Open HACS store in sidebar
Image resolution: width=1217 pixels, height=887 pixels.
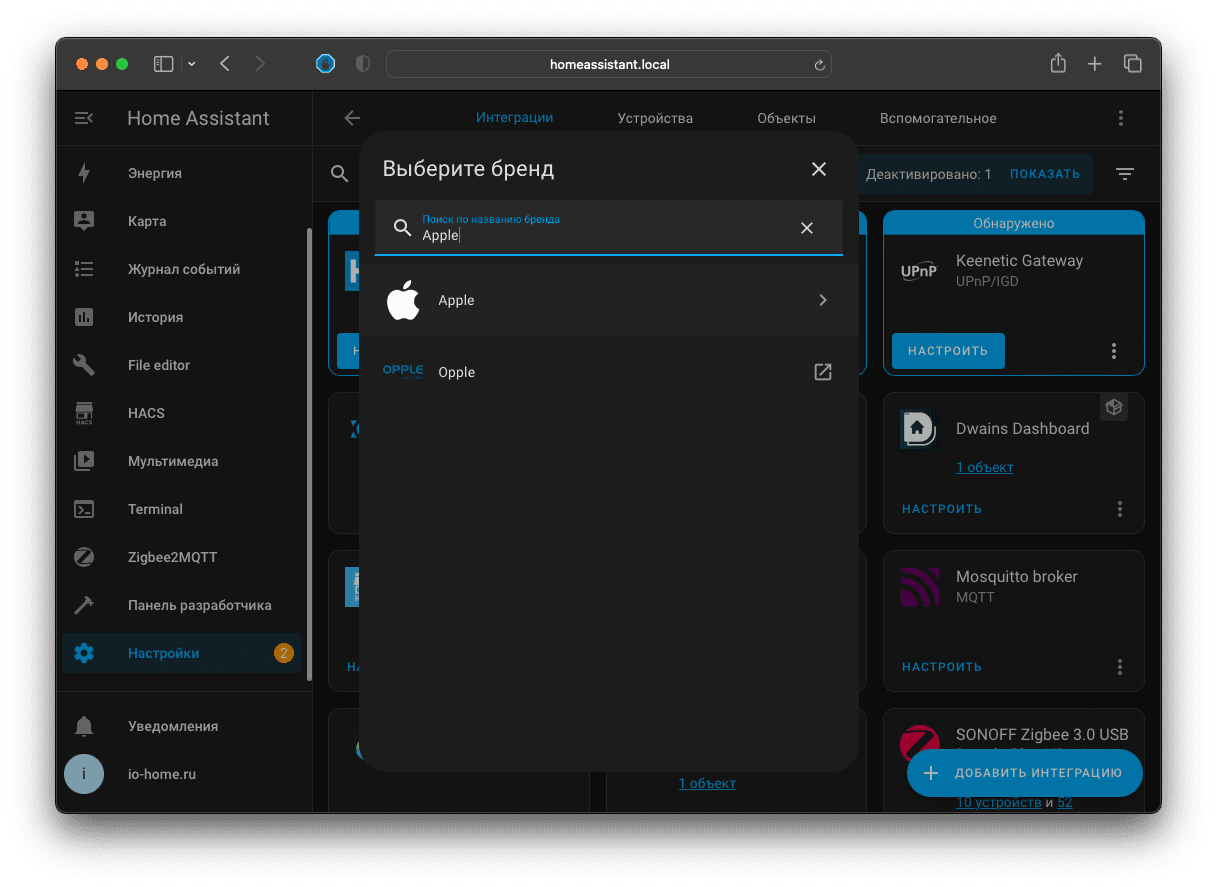pyautogui.click(x=181, y=413)
